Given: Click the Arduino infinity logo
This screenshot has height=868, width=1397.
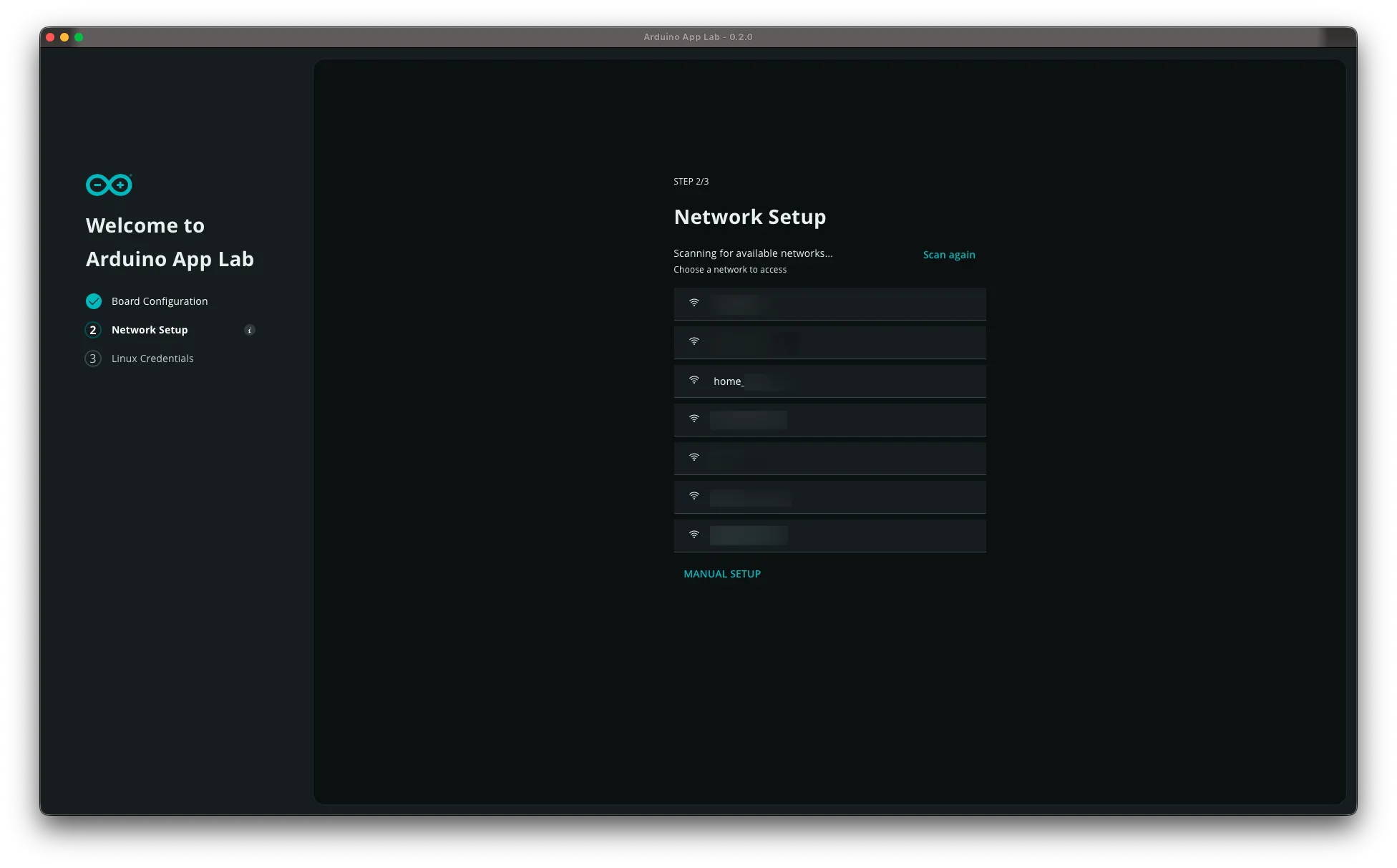Looking at the screenshot, I should 109,185.
